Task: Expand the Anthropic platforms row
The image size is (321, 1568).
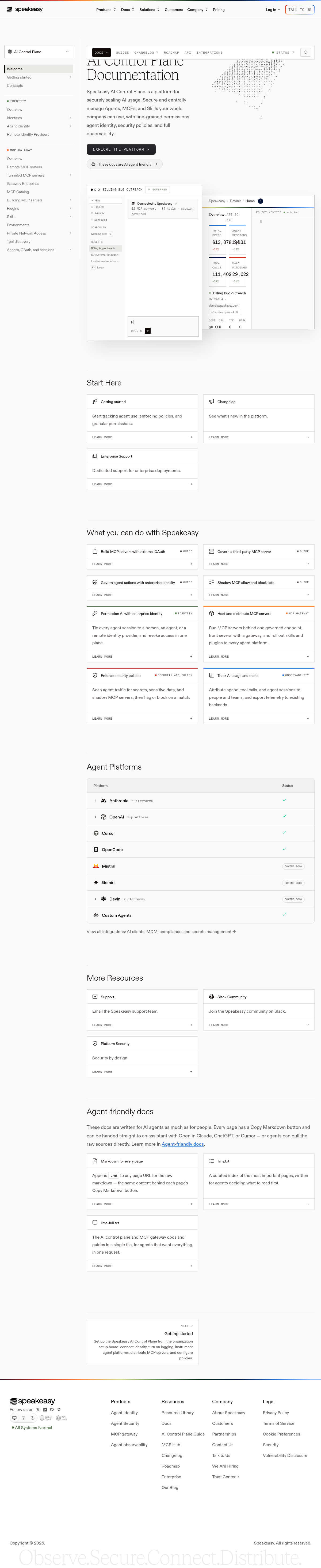Action: click(95, 801)
